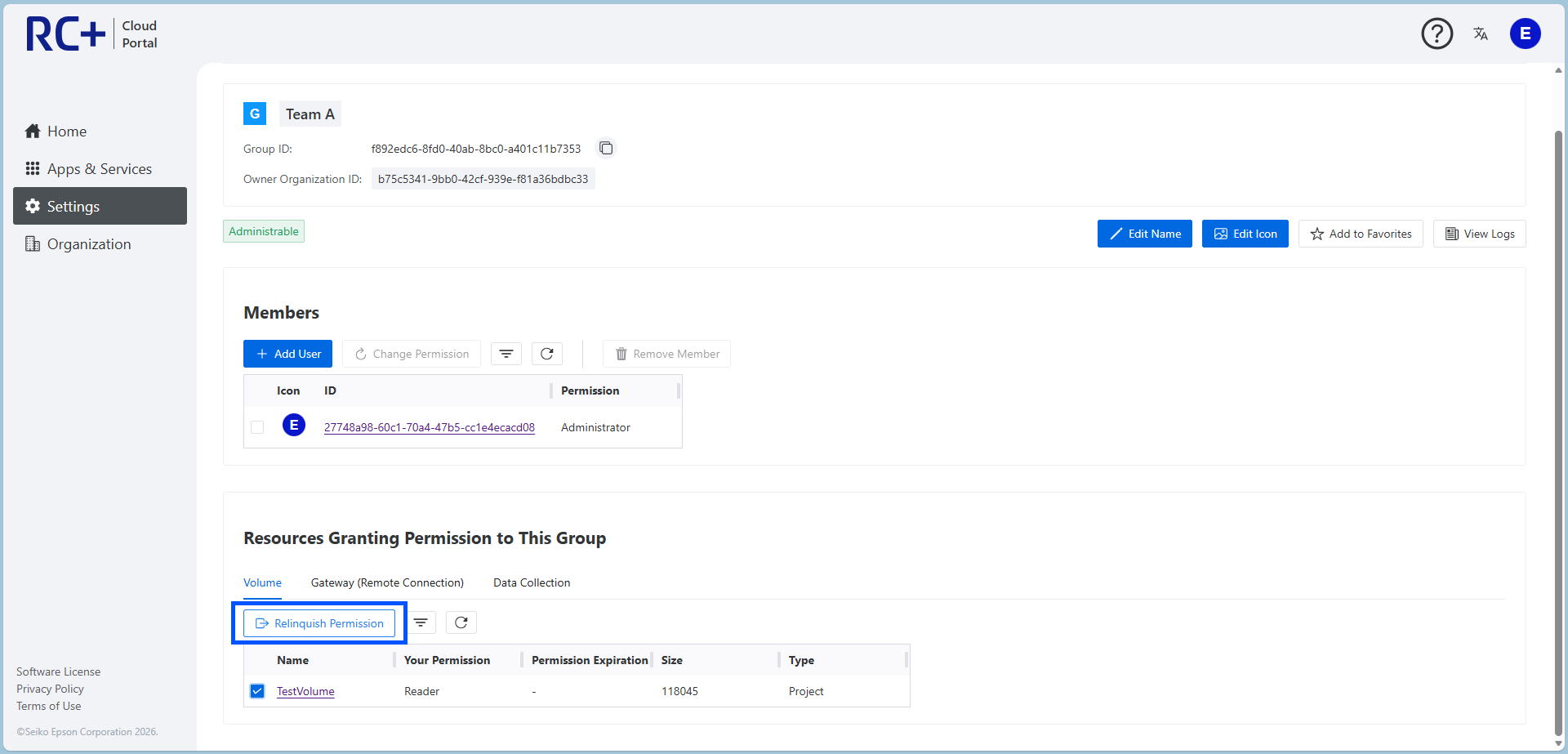Open Apps & Services in sidebar
1568x754 pixels.
click(x=100, y=168)
